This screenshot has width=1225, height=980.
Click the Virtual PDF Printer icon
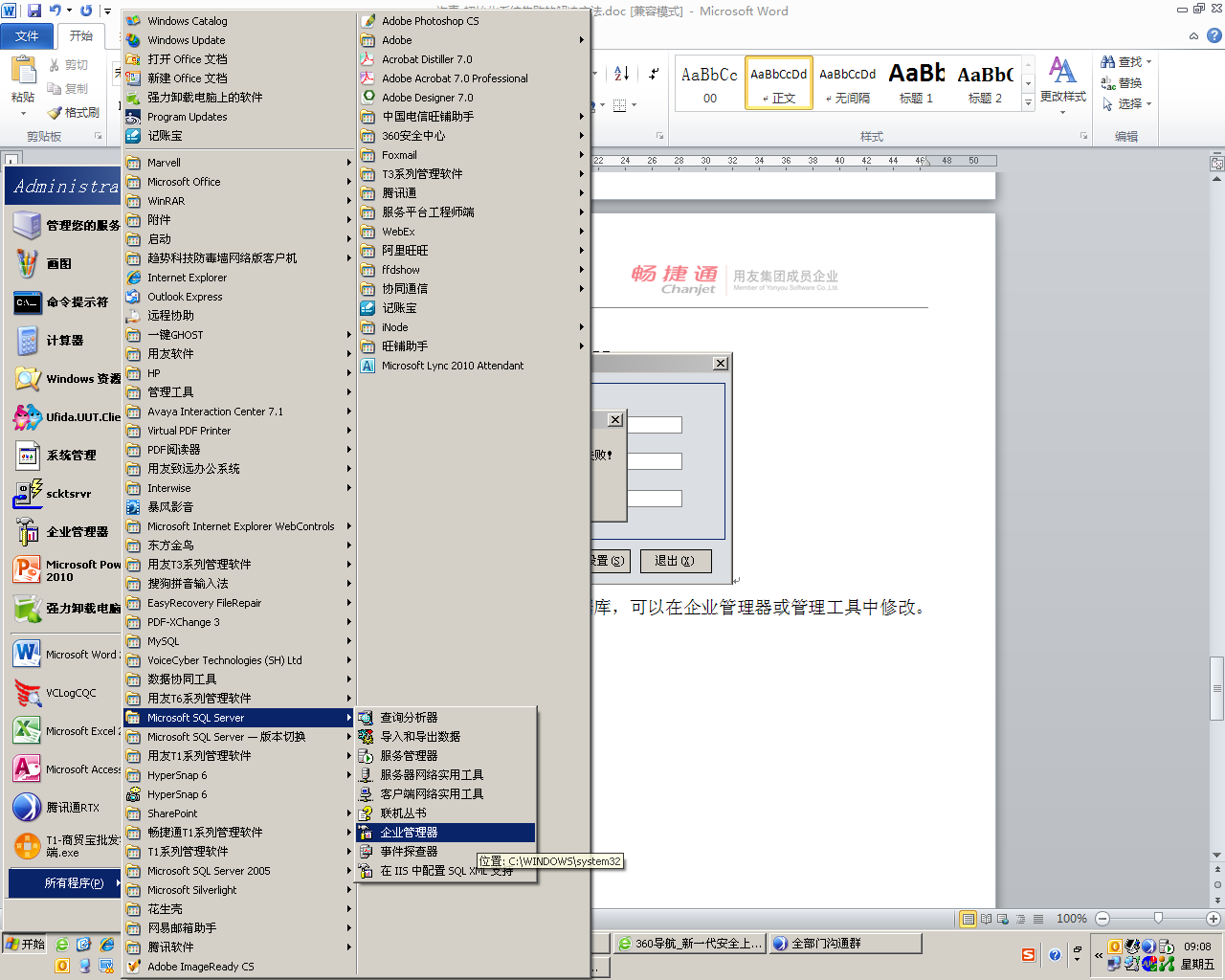[133, 431]
